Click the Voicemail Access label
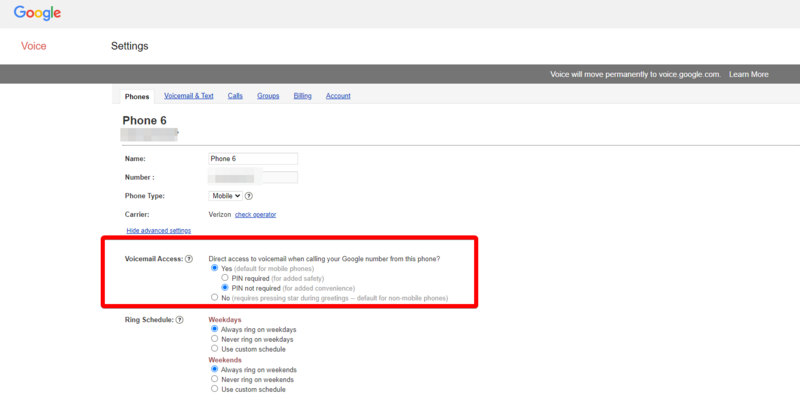The height and width of the screenshot is (398, 800). [154, 259]
